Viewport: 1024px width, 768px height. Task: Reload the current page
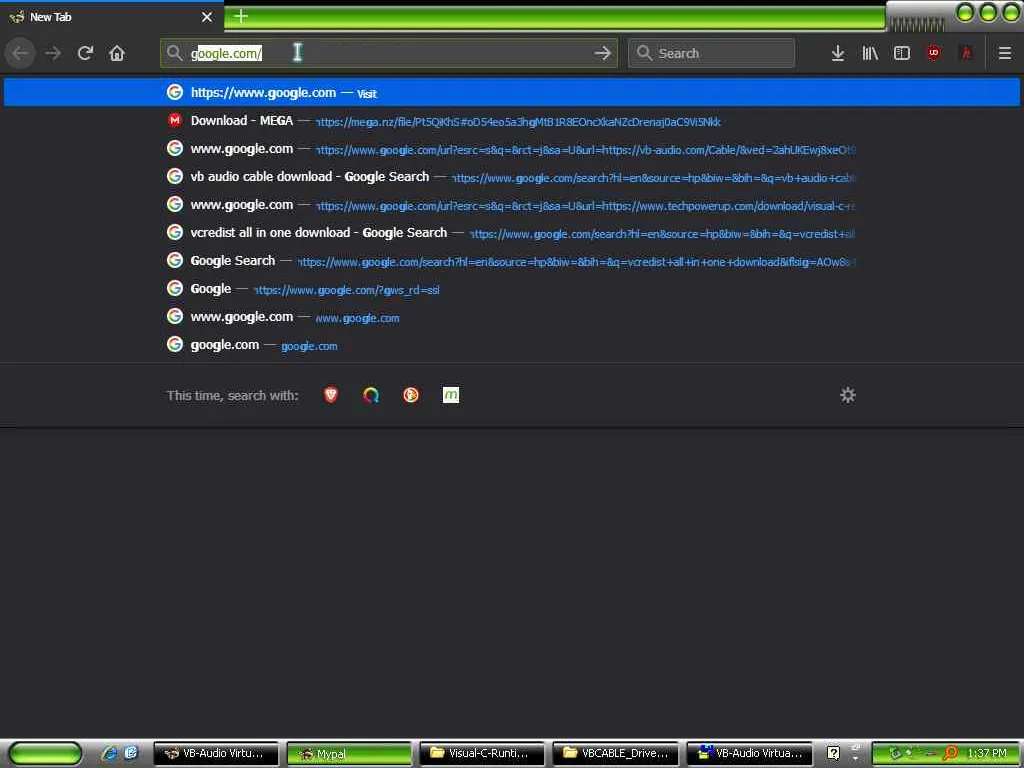[85, 53]
